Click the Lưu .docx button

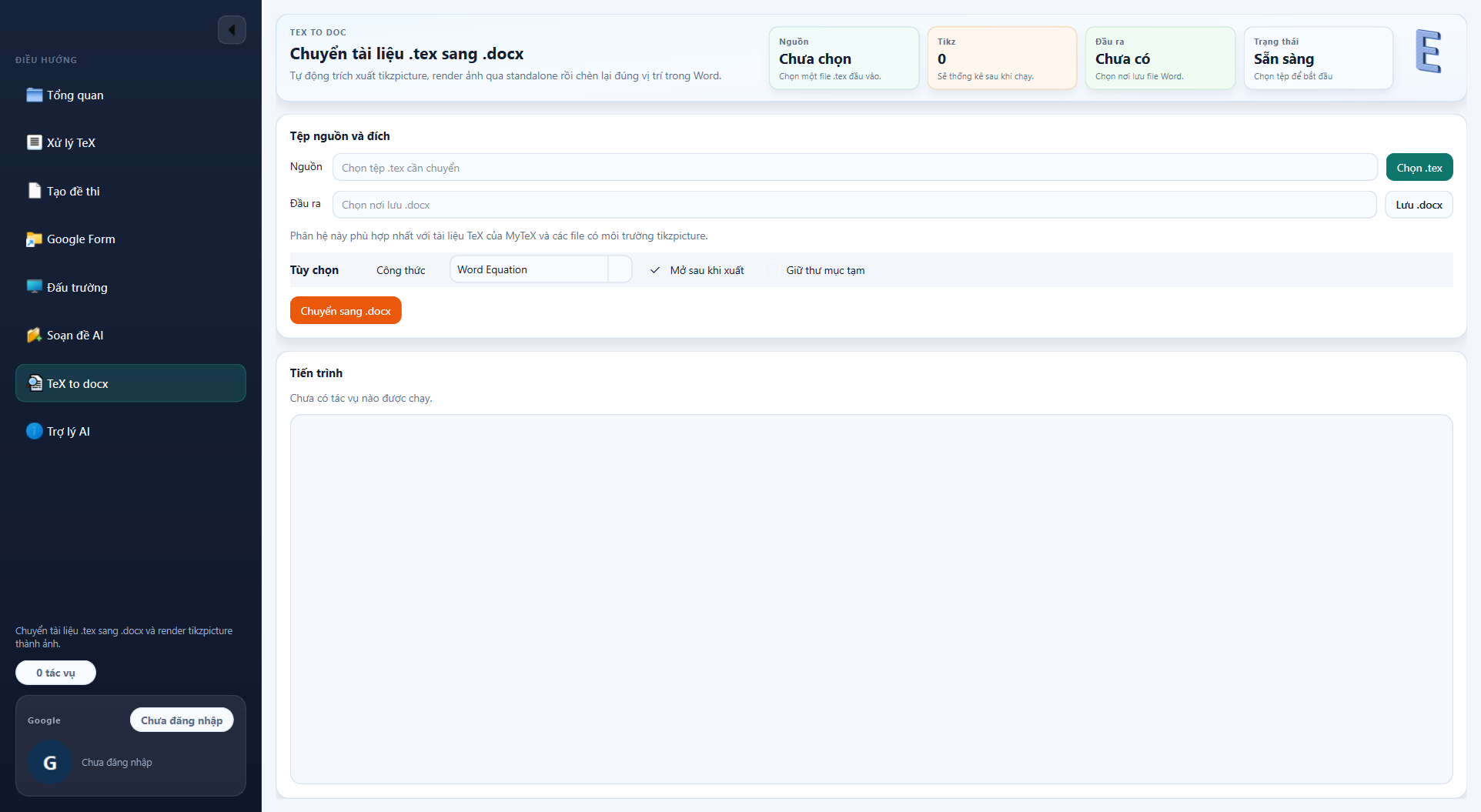[x=1419, y=205]
